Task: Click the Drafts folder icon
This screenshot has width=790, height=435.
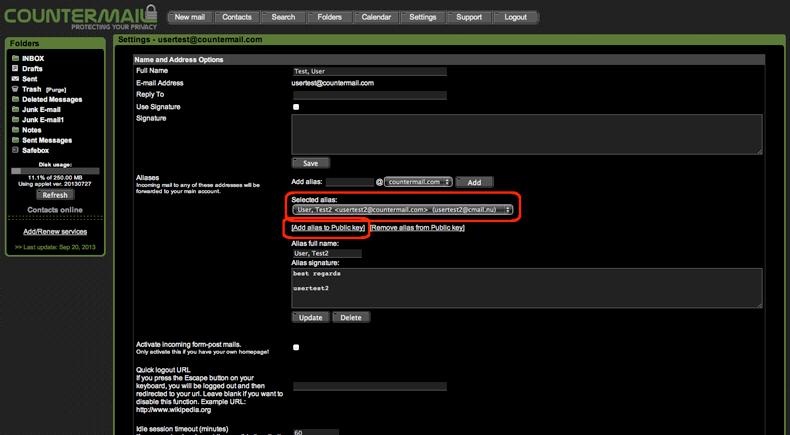Action: tap(15, 69)
